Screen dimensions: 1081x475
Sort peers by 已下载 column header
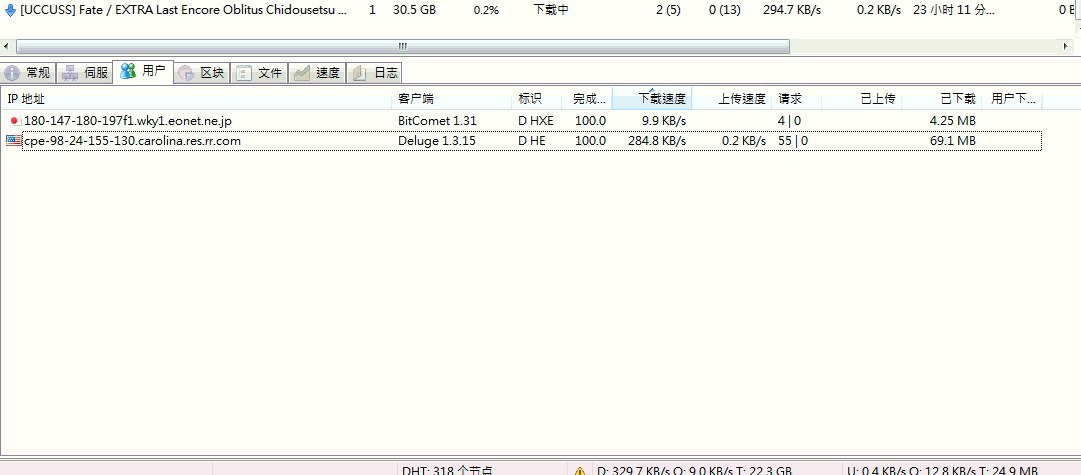pyautogui.click(x=942, y=99)
